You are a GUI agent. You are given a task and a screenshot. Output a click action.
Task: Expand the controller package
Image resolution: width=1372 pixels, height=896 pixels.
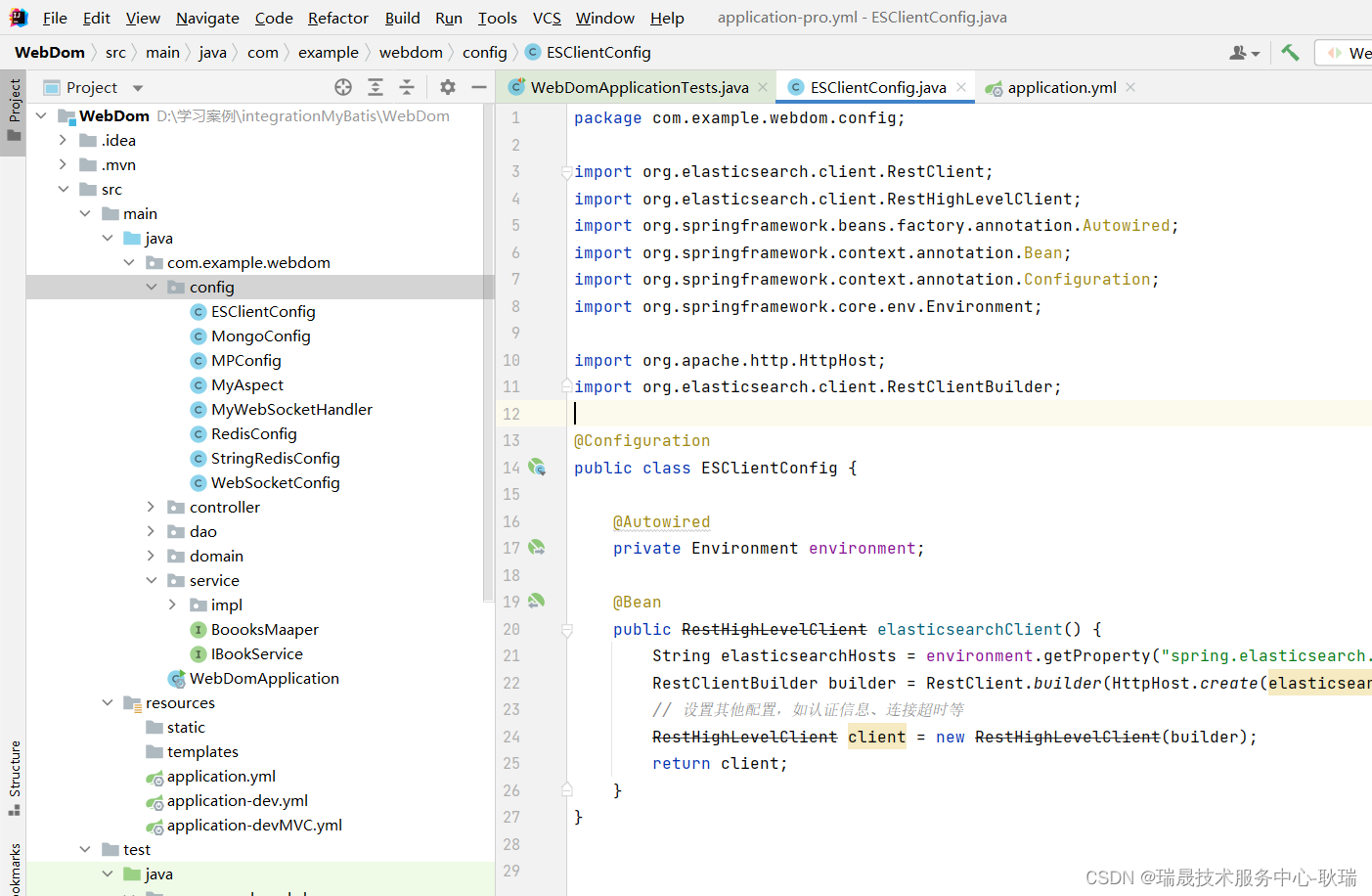[151, 507]
